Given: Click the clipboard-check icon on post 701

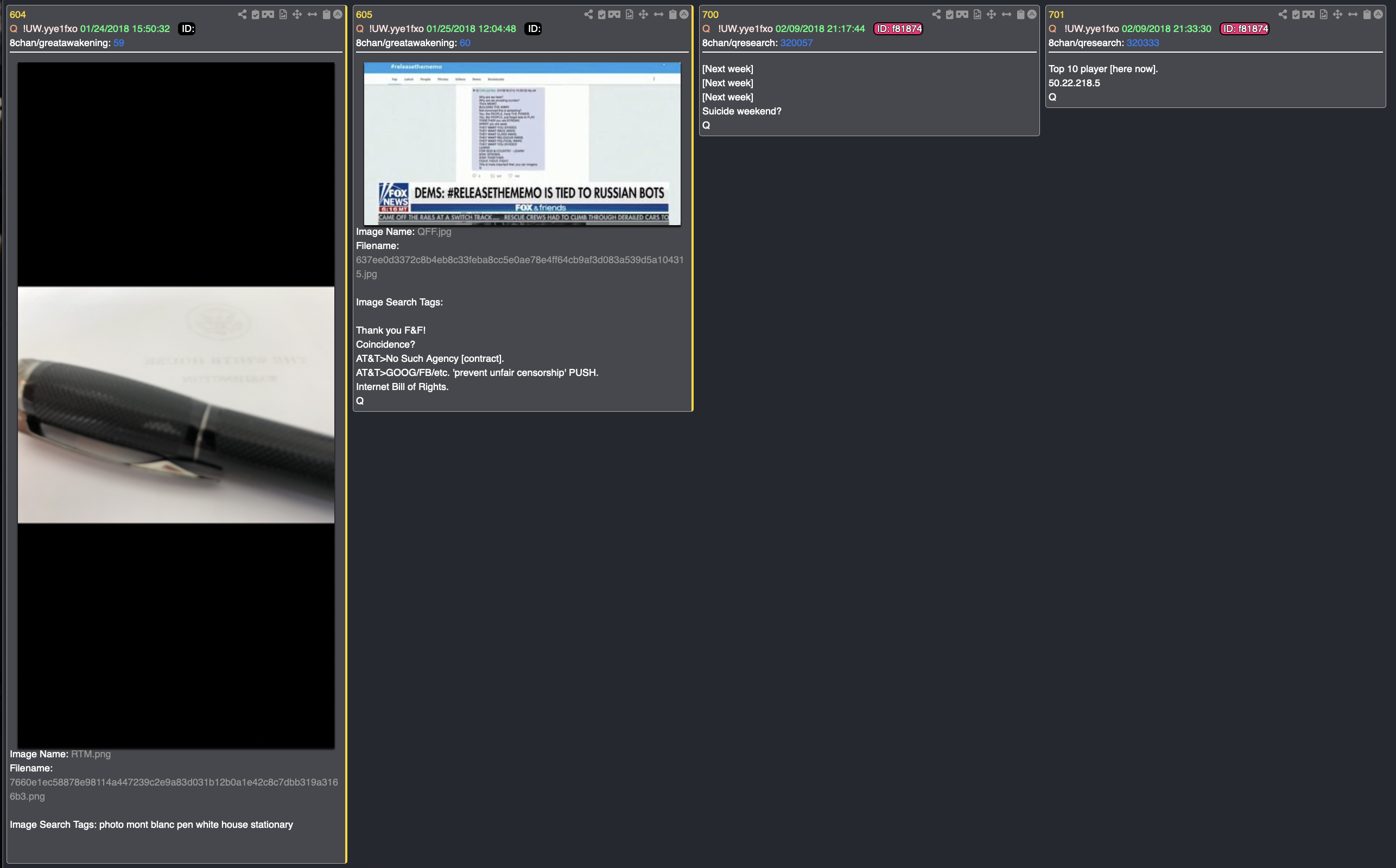Looking at the screenshot, I should point(1296,14).
